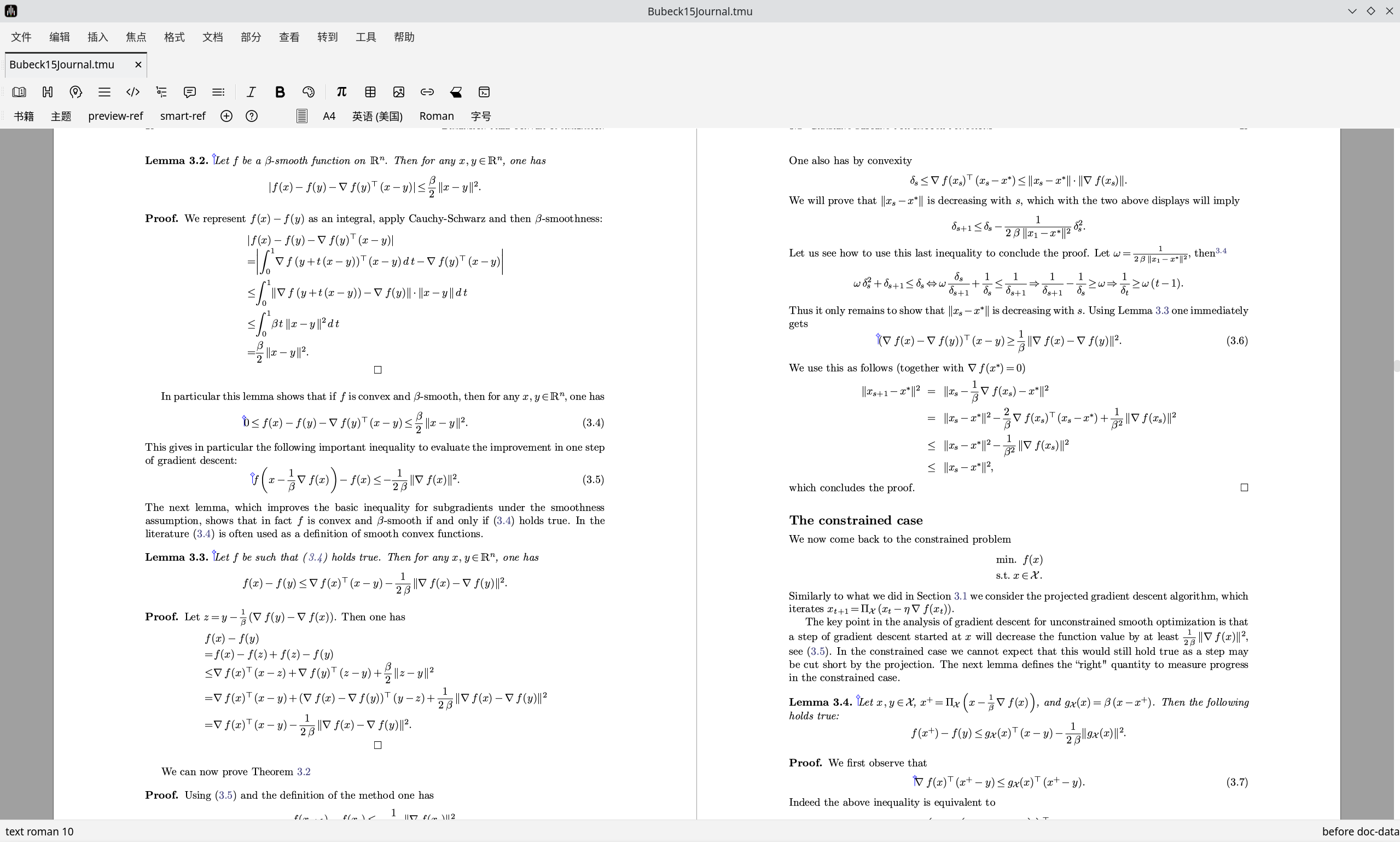The width and height of the screenshot is (1400, 842).
Task: Click the code tag icon
Action: [x=133, y=92]
